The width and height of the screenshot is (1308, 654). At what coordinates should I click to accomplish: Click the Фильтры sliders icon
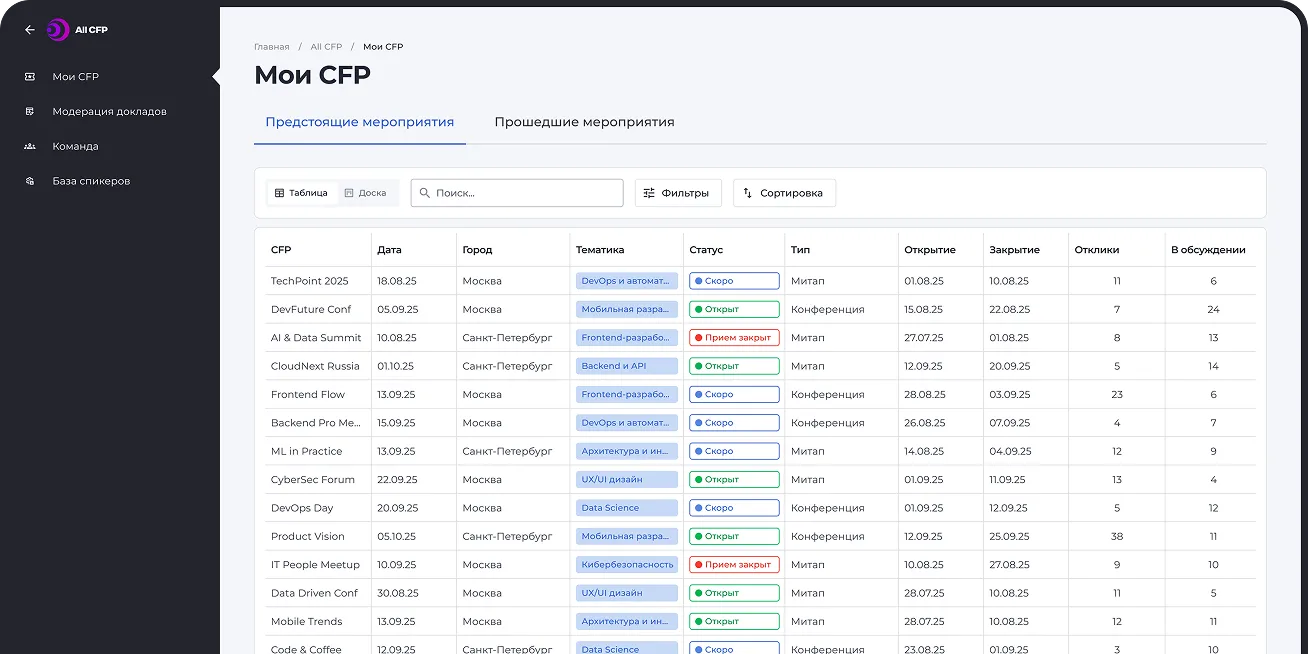click(x=650, y=192)
